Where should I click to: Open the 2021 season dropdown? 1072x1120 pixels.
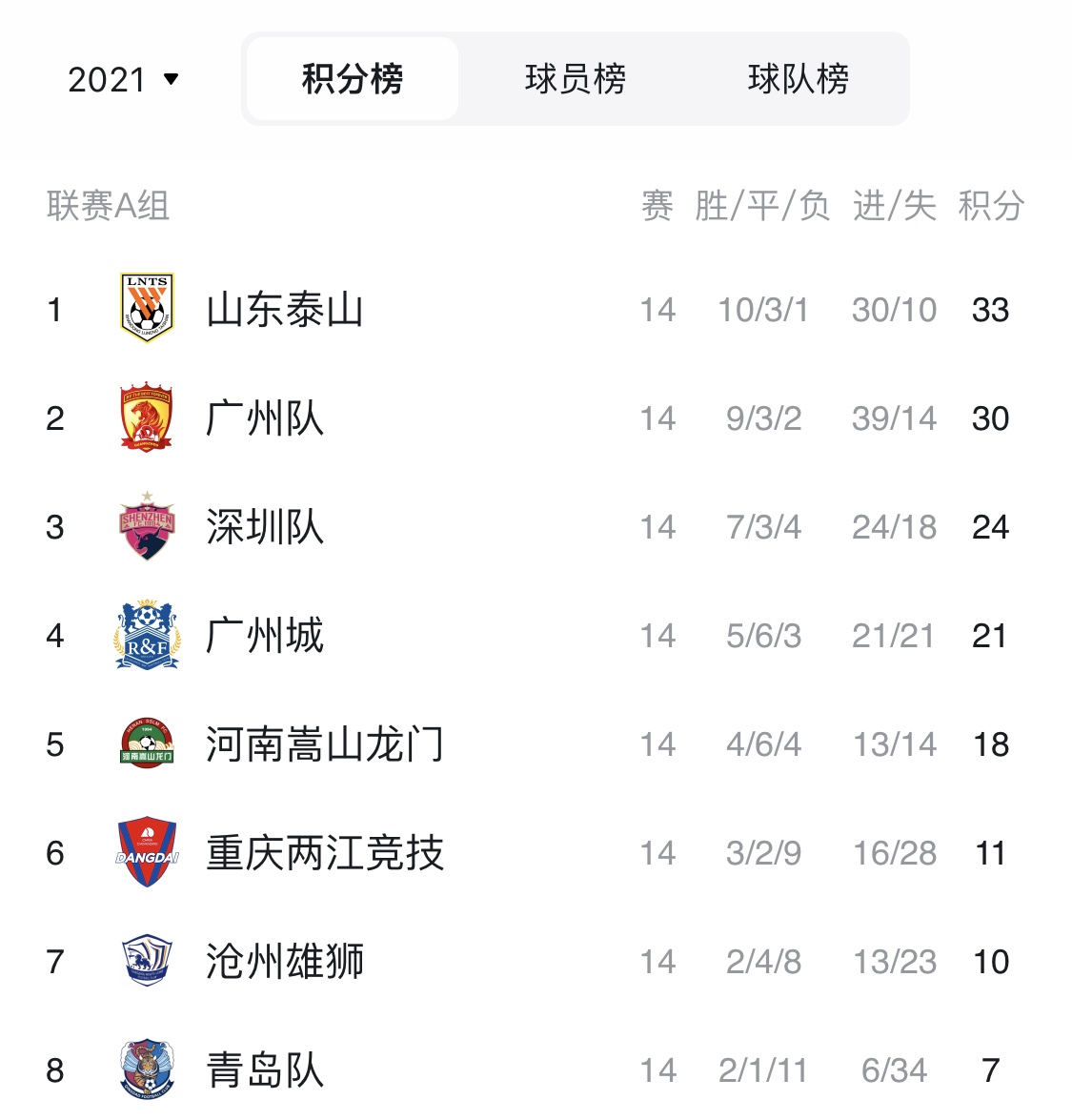[x=123, y=79]
